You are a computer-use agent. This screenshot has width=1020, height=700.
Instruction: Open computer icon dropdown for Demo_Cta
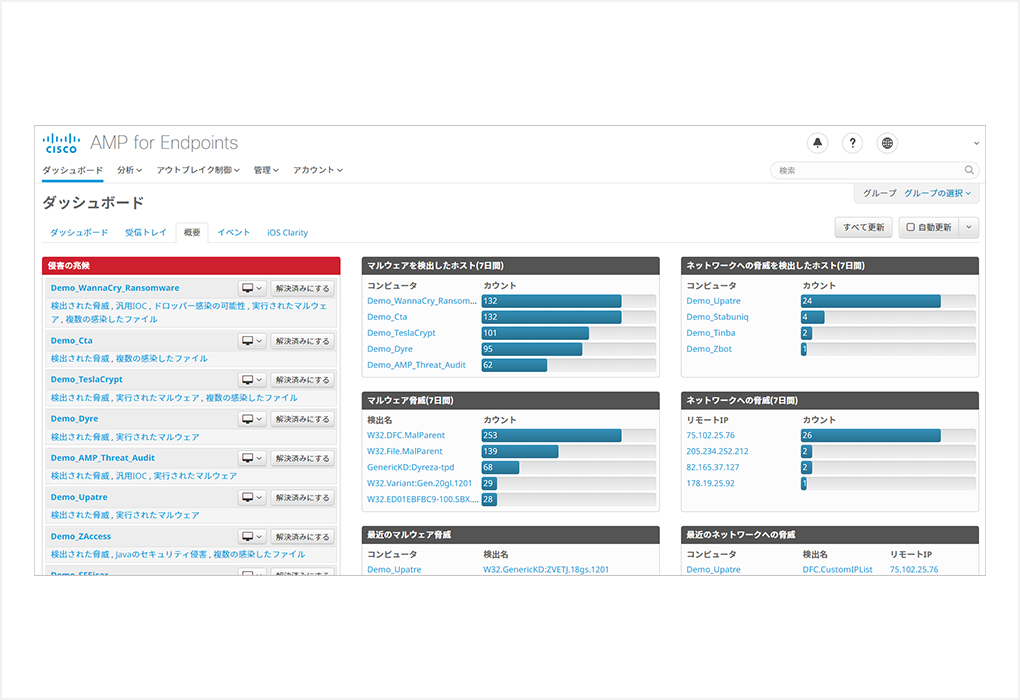coord(252,341)
